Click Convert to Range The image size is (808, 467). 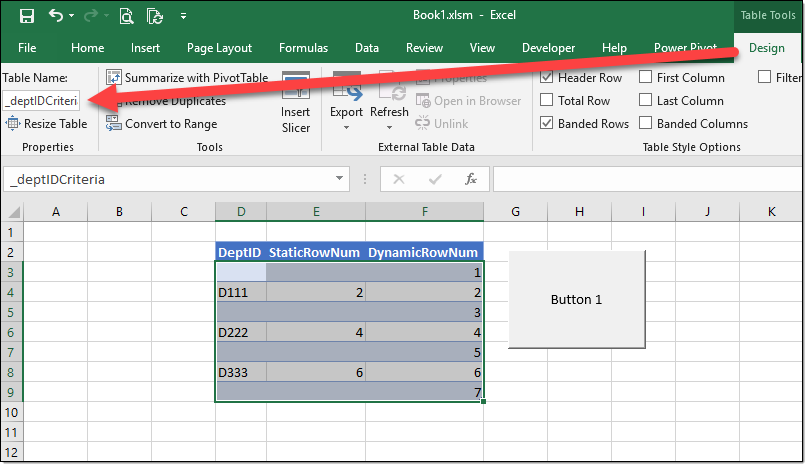(x=161, y=124)
